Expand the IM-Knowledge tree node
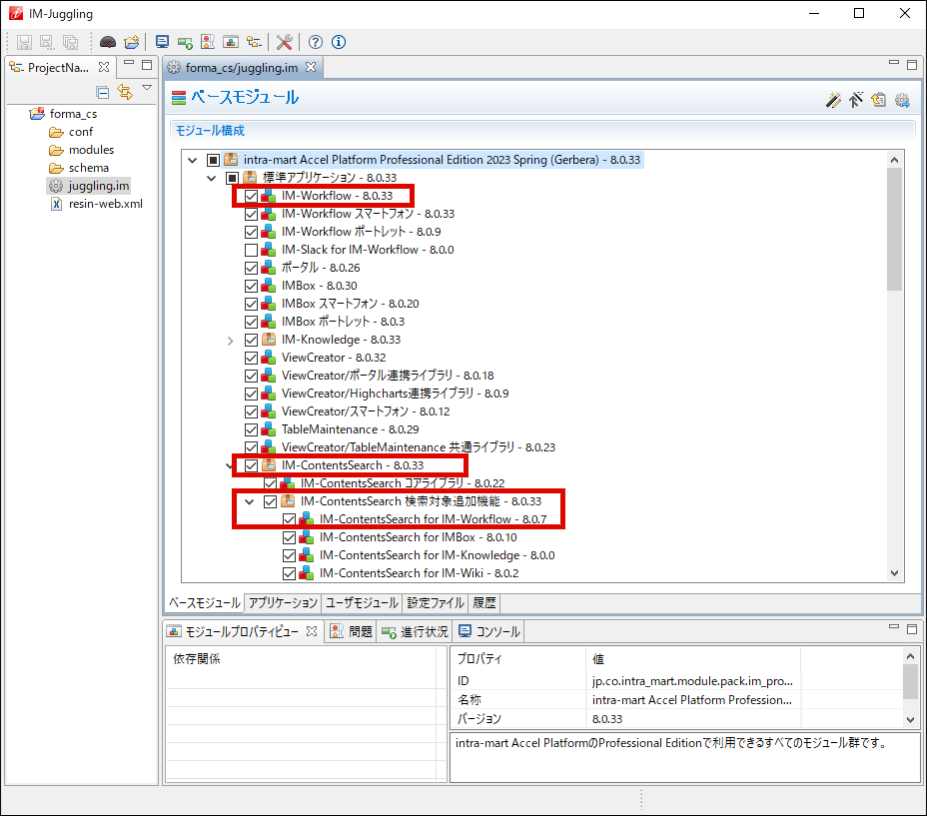 [x=231, y=340]
